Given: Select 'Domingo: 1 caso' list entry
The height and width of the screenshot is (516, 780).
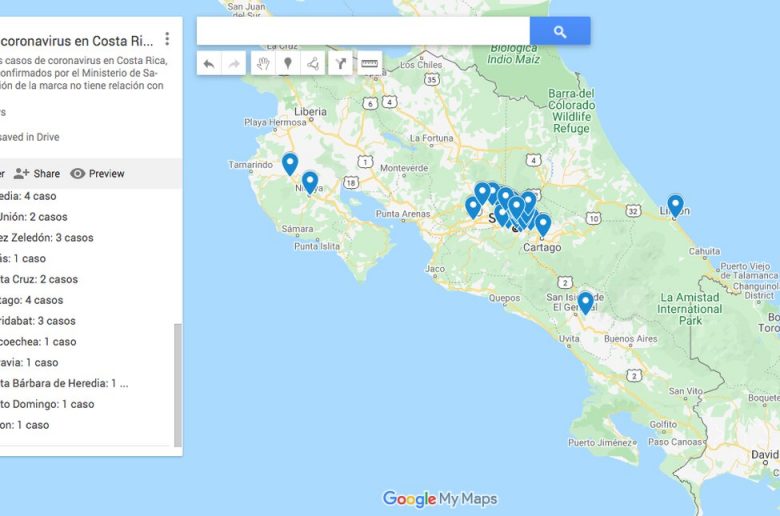Looking at the screenshot, I should tap(46, 404).
